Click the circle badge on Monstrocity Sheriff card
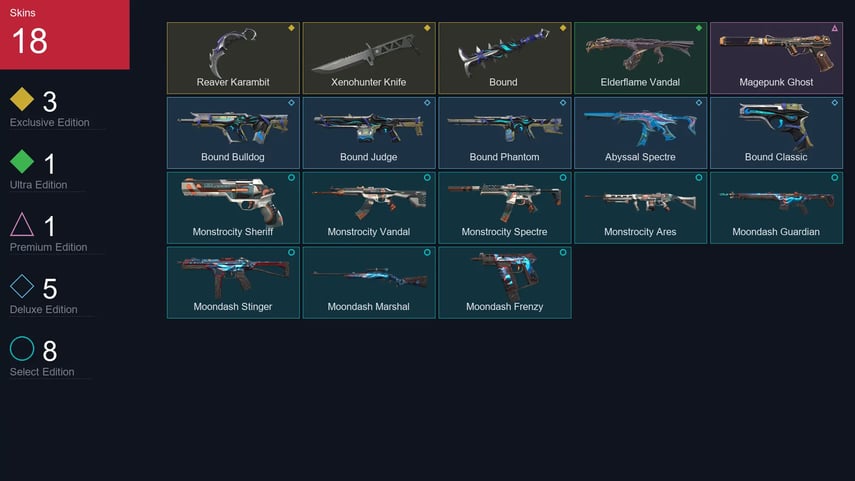 pos(291,177)
